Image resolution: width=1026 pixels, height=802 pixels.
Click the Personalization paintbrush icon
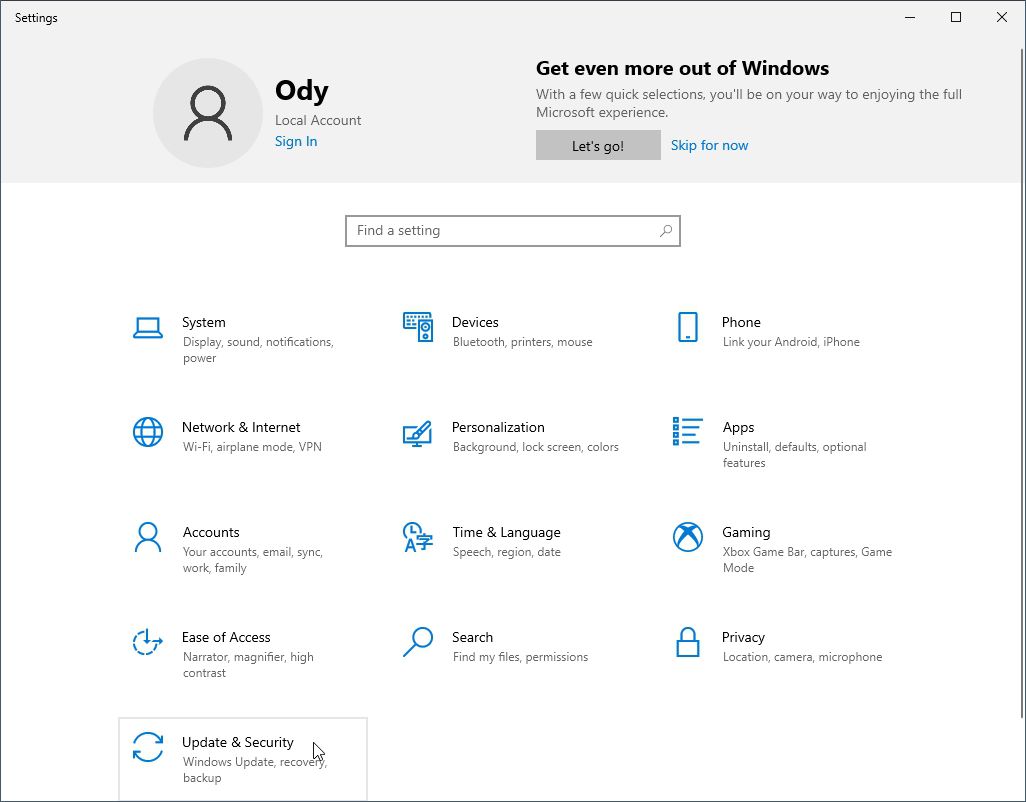click(417, 433)
